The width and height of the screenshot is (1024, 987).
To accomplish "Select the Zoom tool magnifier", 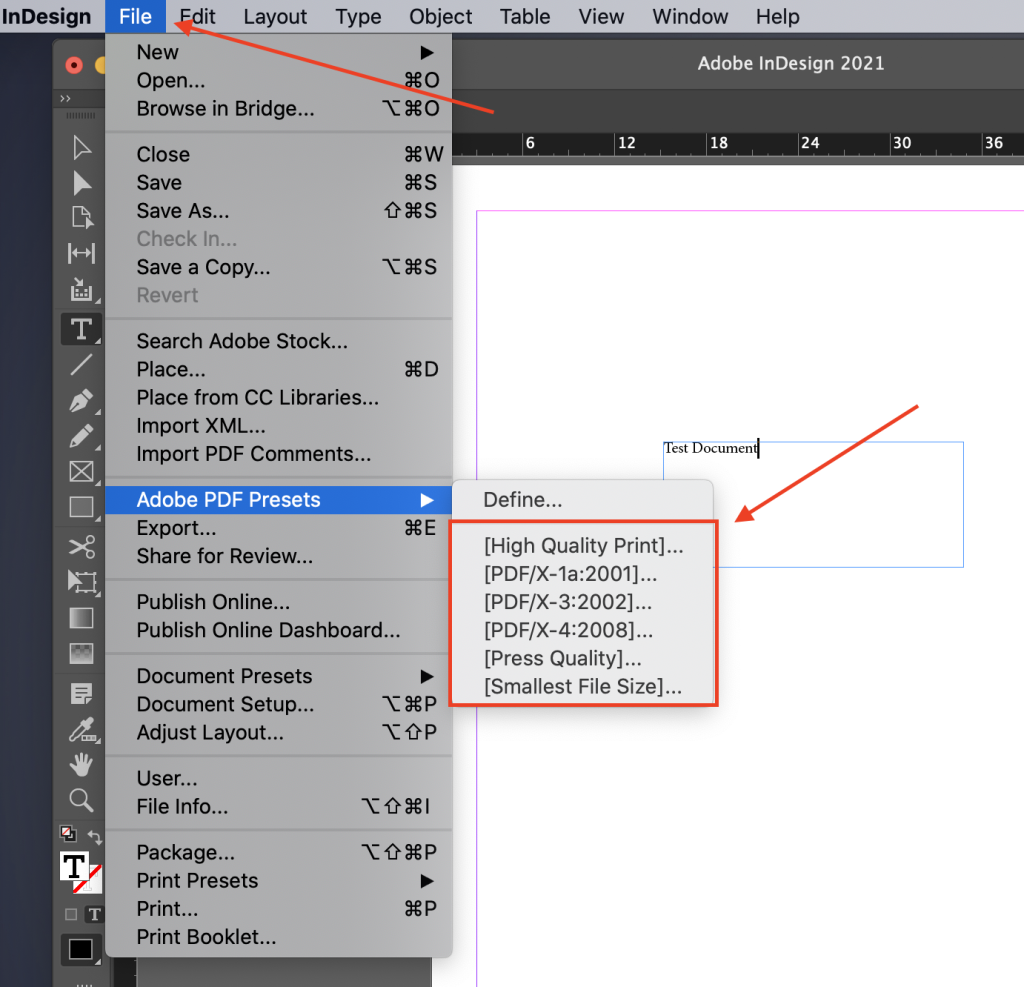I will coord(81,800).
